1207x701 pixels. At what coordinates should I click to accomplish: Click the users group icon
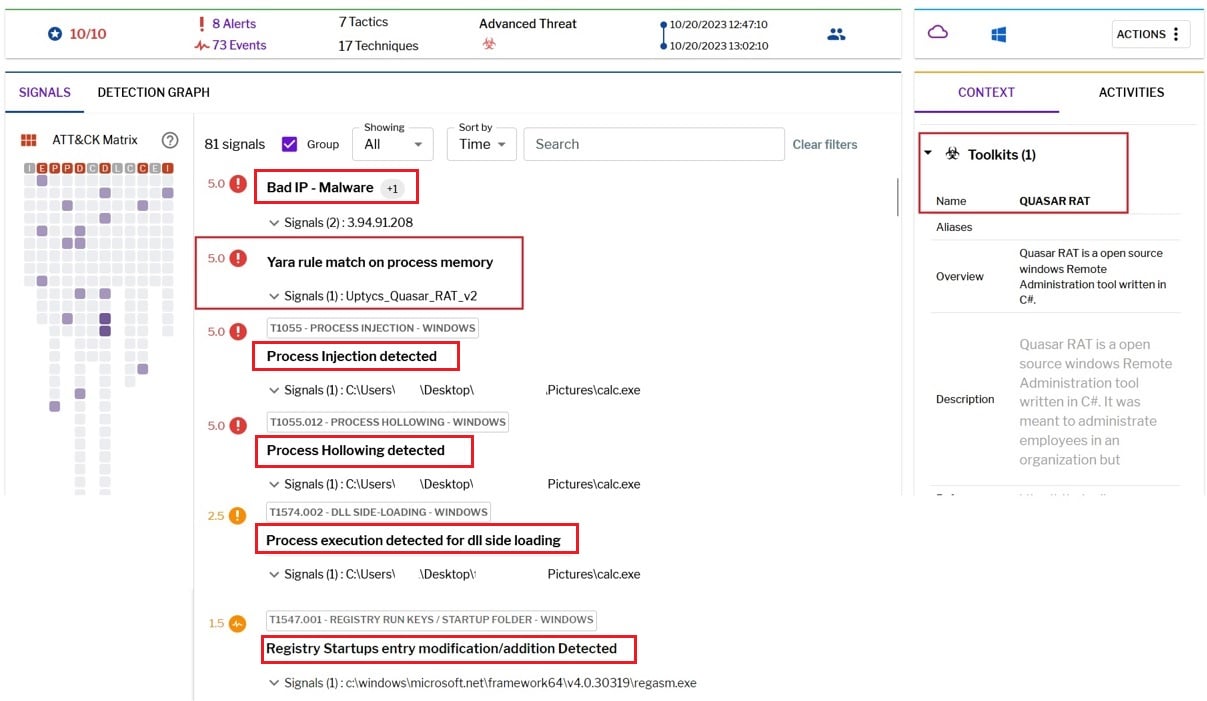(x=836, y=34)
